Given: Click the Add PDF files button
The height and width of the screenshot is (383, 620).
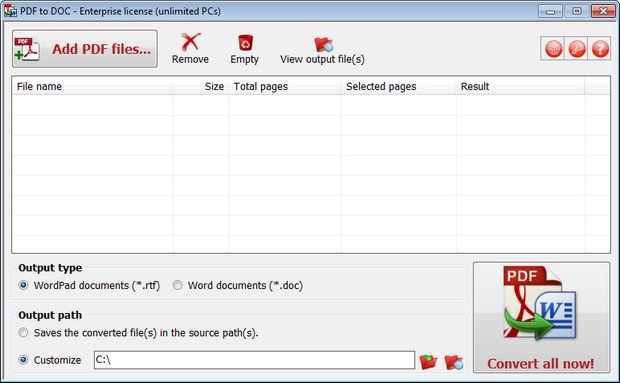Looking at the screenshot, I should tap(85, 49).
